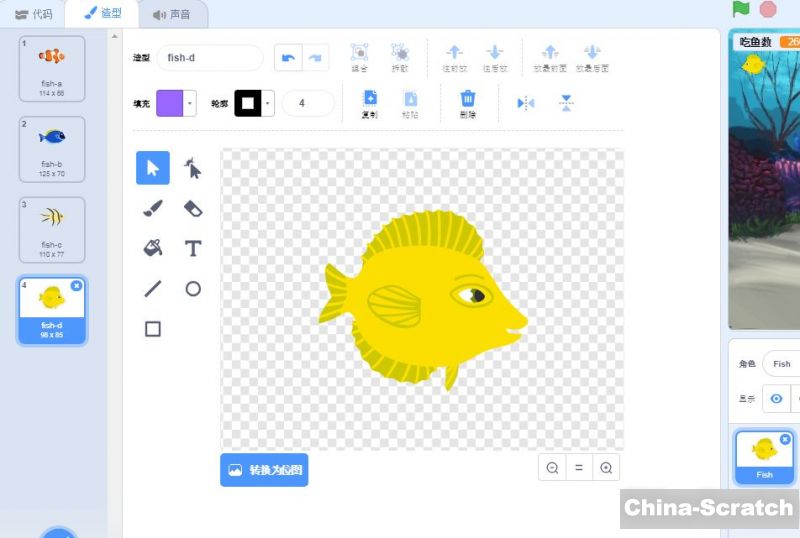The image size is (800, 538).
Task: Click the 转换为位图 button
Action: [x=264, y=470]
